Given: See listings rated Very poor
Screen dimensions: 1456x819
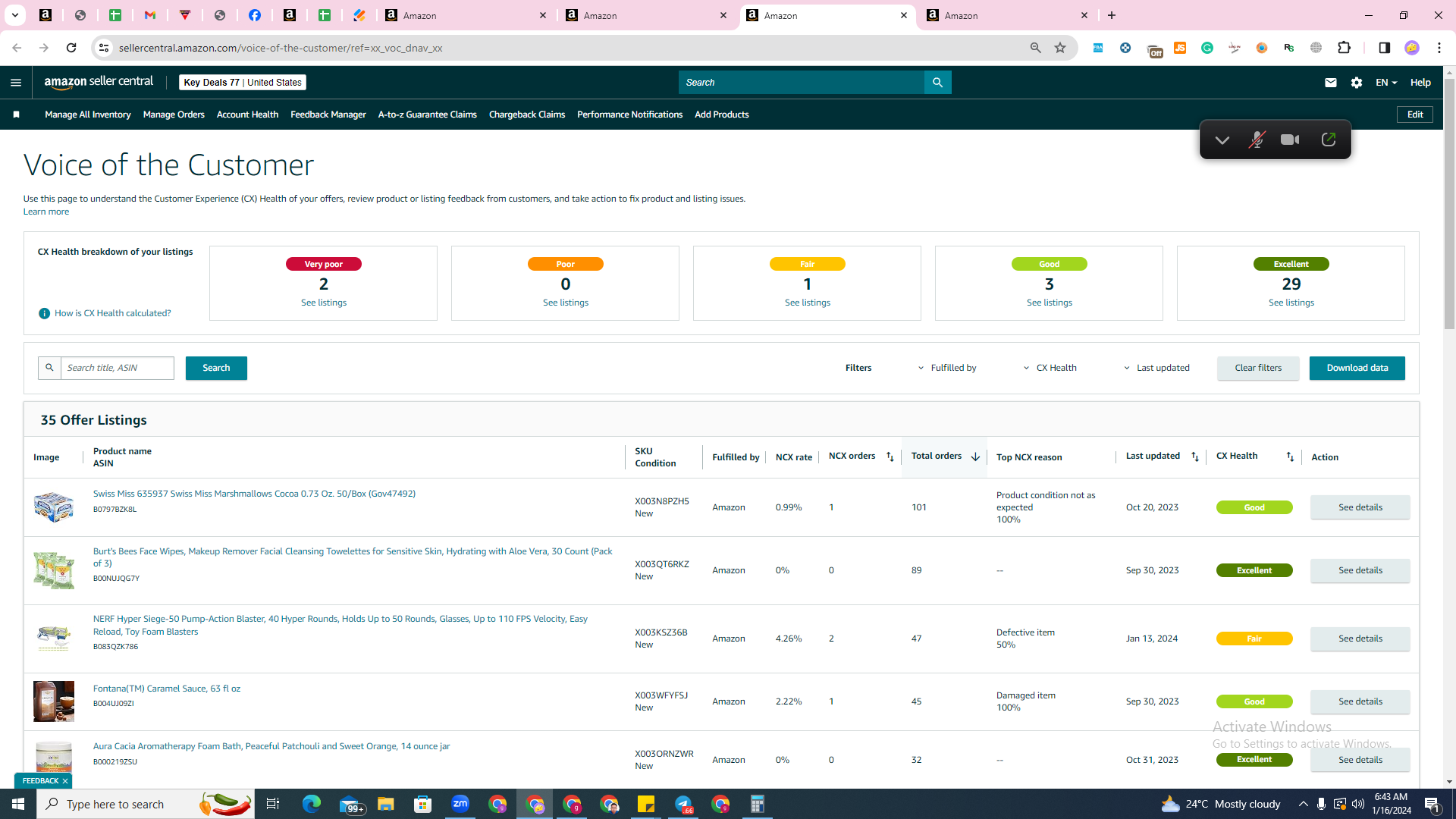Looking at the screenshot, I should click(x=324, y=303).
